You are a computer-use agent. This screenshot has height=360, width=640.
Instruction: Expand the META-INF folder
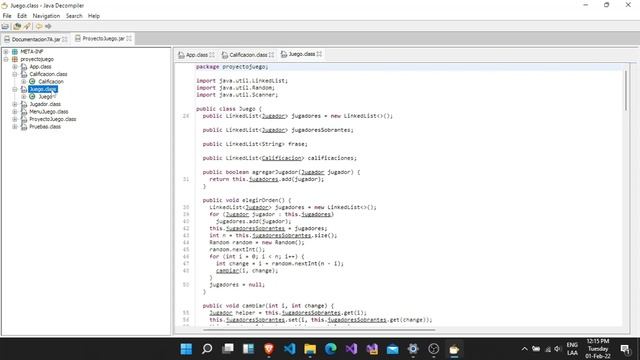click(x=6, y=52)
